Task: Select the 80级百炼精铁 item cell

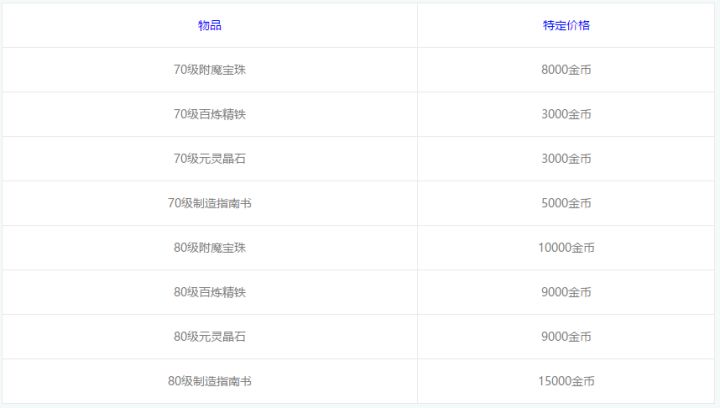Action: pyautogui.click(x=210, y=292)
